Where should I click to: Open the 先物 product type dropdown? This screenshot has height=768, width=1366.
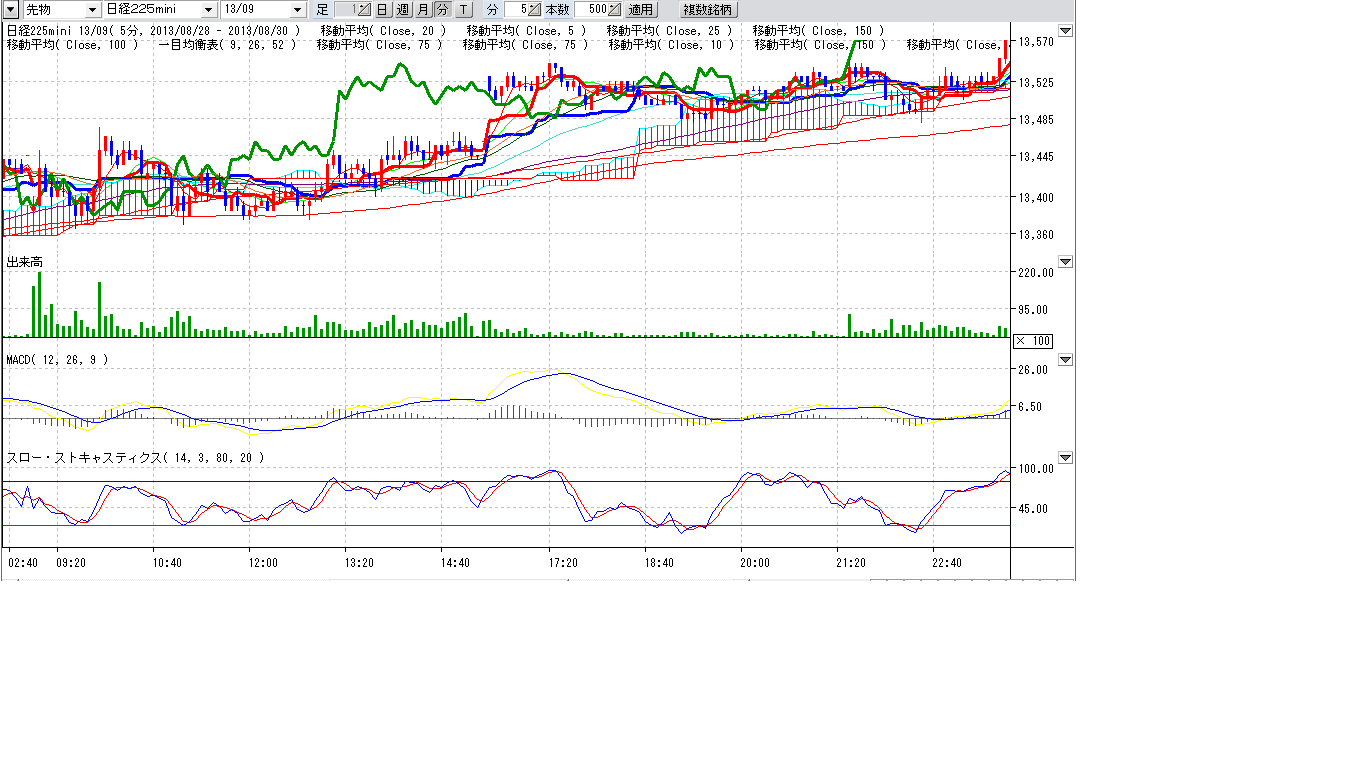coord(93,9)
